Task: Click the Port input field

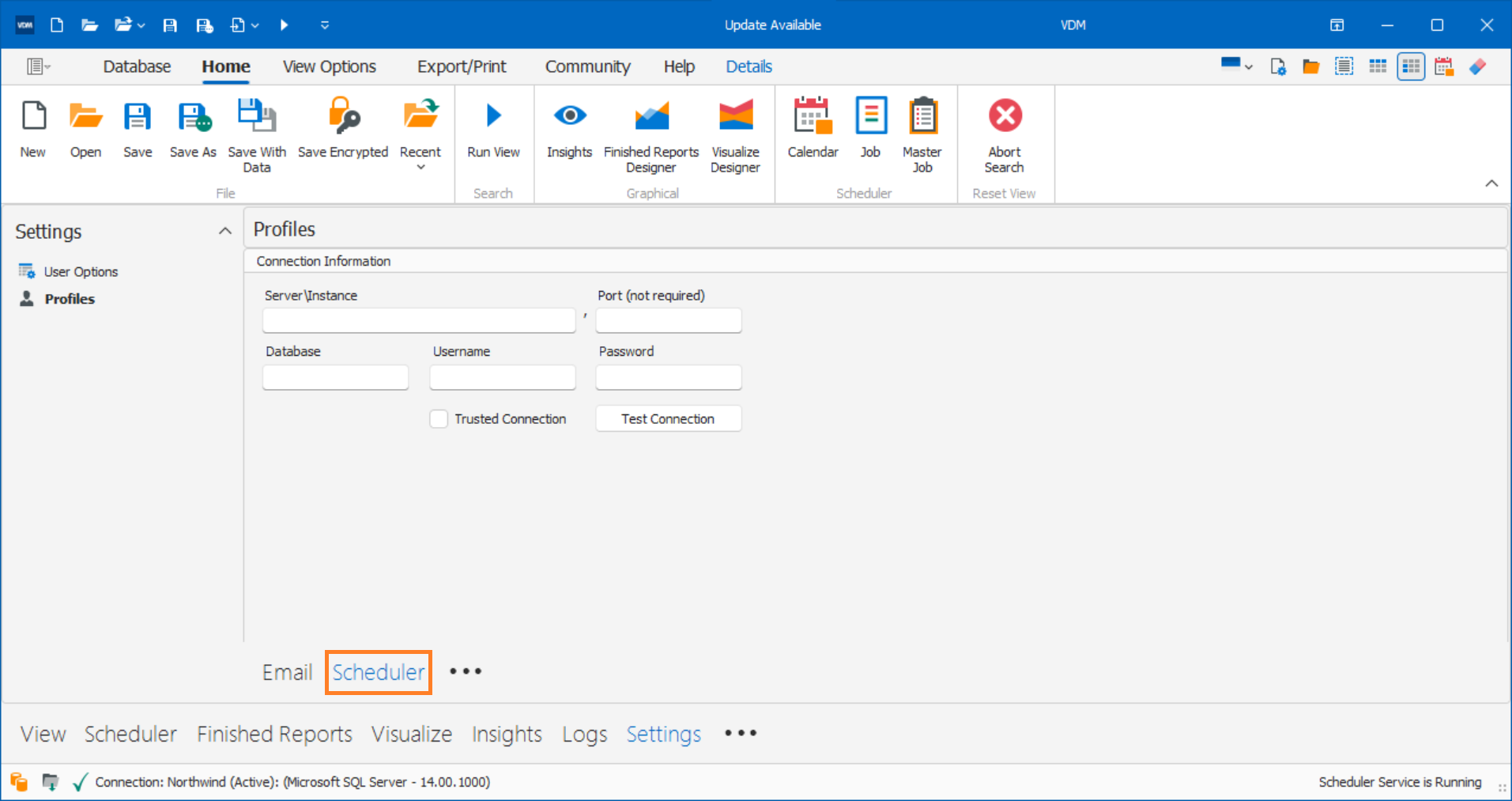Action: (669, 320)
